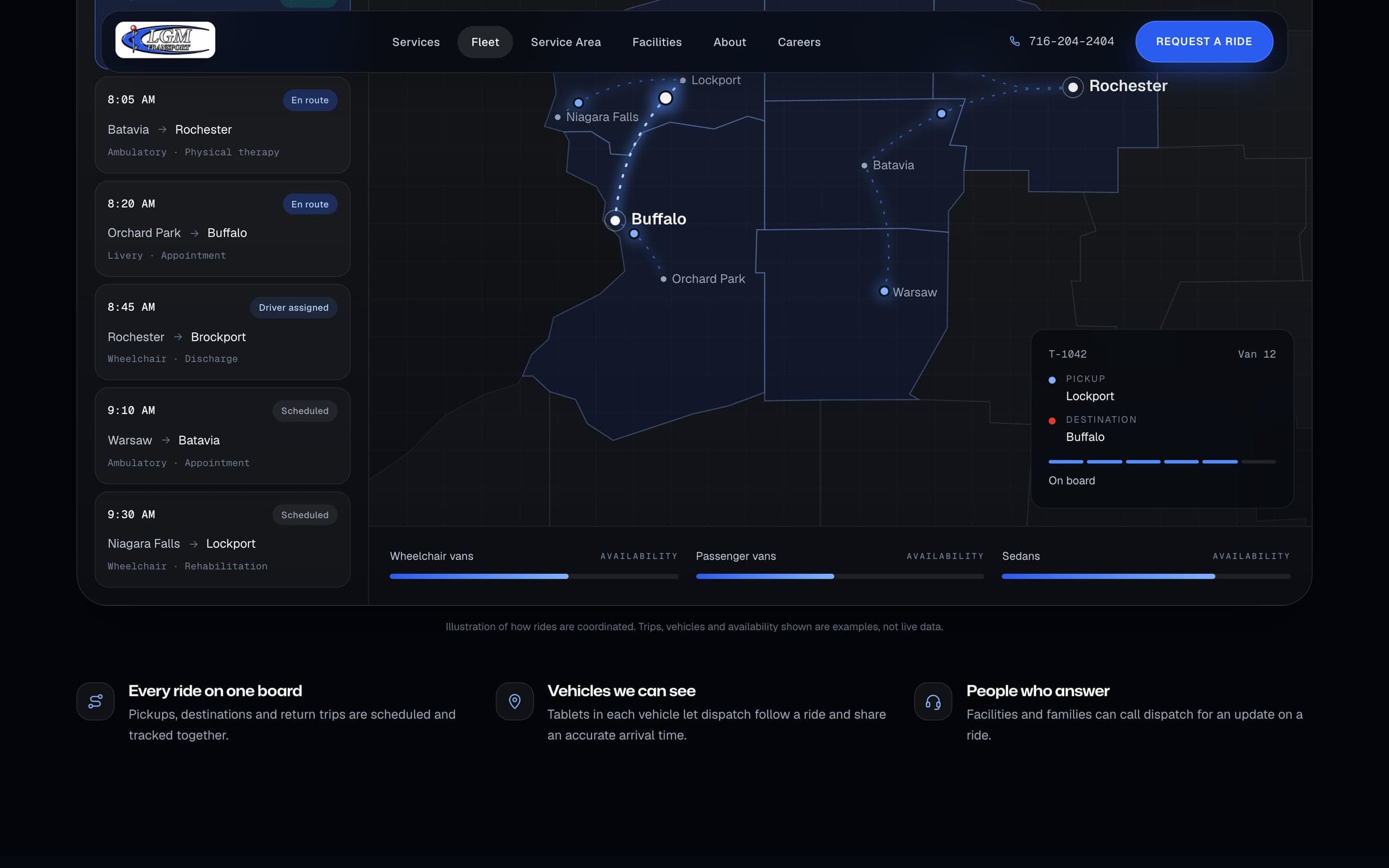Click the "Every ride on one board" heading
The width and height of the screenshot is (1389, 868).
point(215,691)
